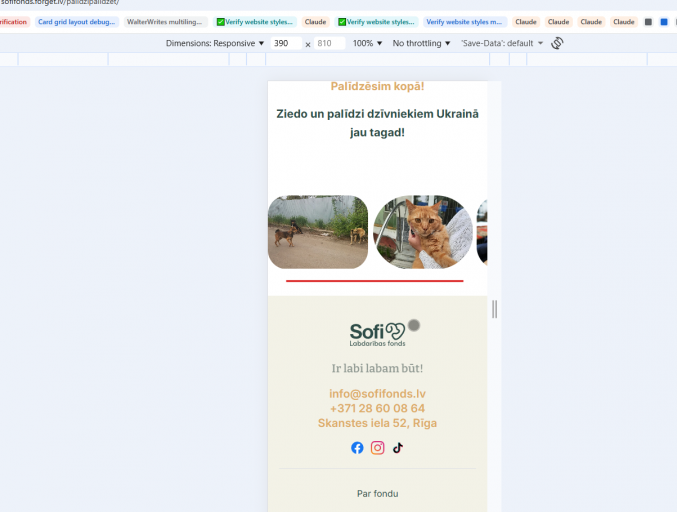Click the page URL in address bar
The height and width of the screenshot is (512, 677).
(60, 2)
